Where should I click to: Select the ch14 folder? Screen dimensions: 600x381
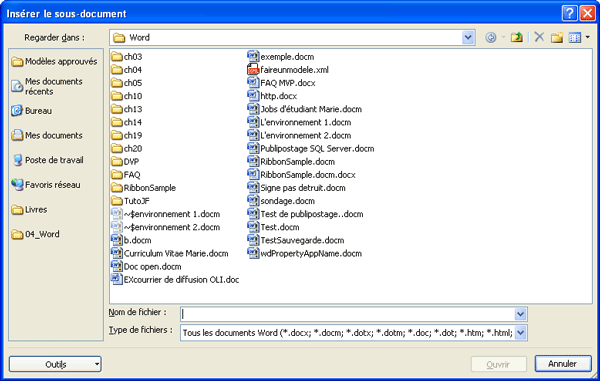(127, 122)
